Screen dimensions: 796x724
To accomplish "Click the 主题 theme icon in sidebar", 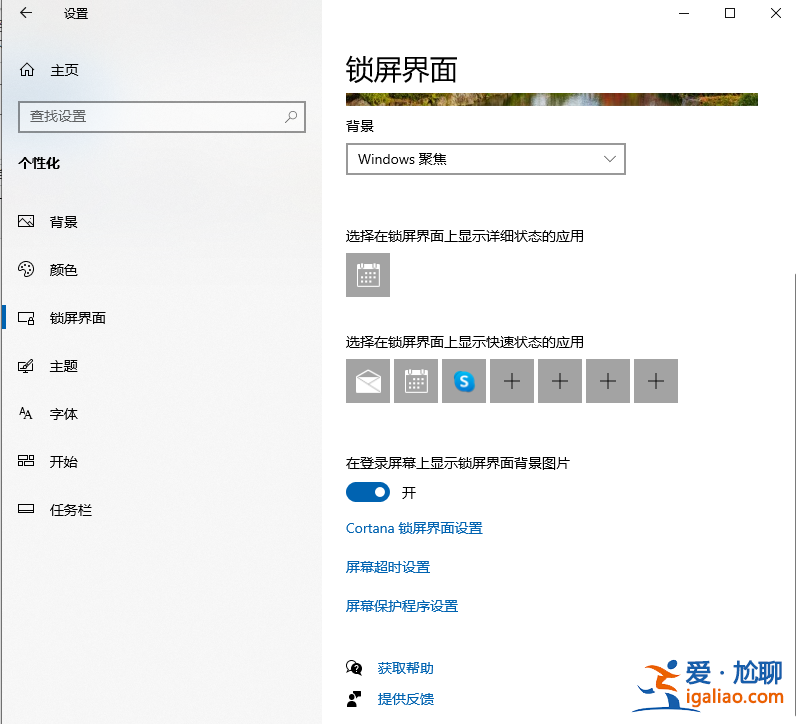I will (26, 366).
